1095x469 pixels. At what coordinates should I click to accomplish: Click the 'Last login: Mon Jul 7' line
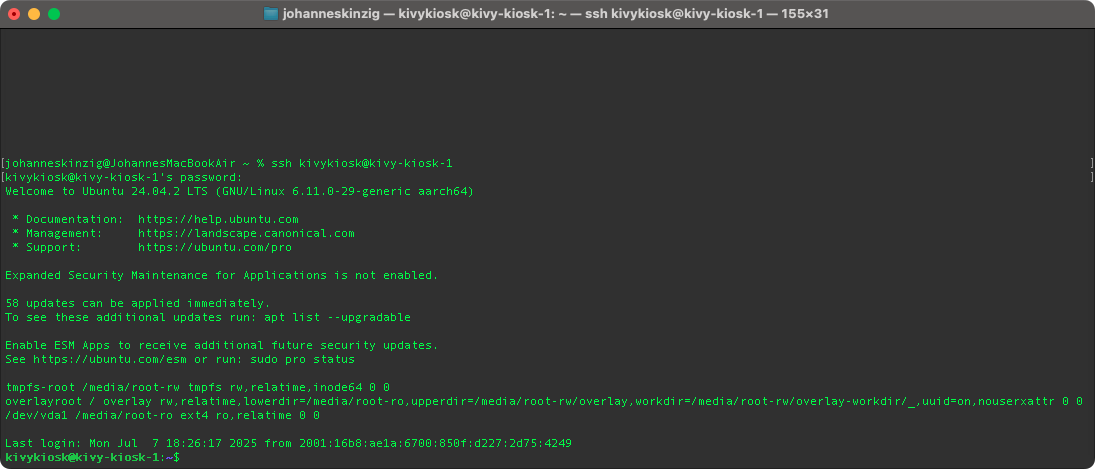[x=288, y=443]
